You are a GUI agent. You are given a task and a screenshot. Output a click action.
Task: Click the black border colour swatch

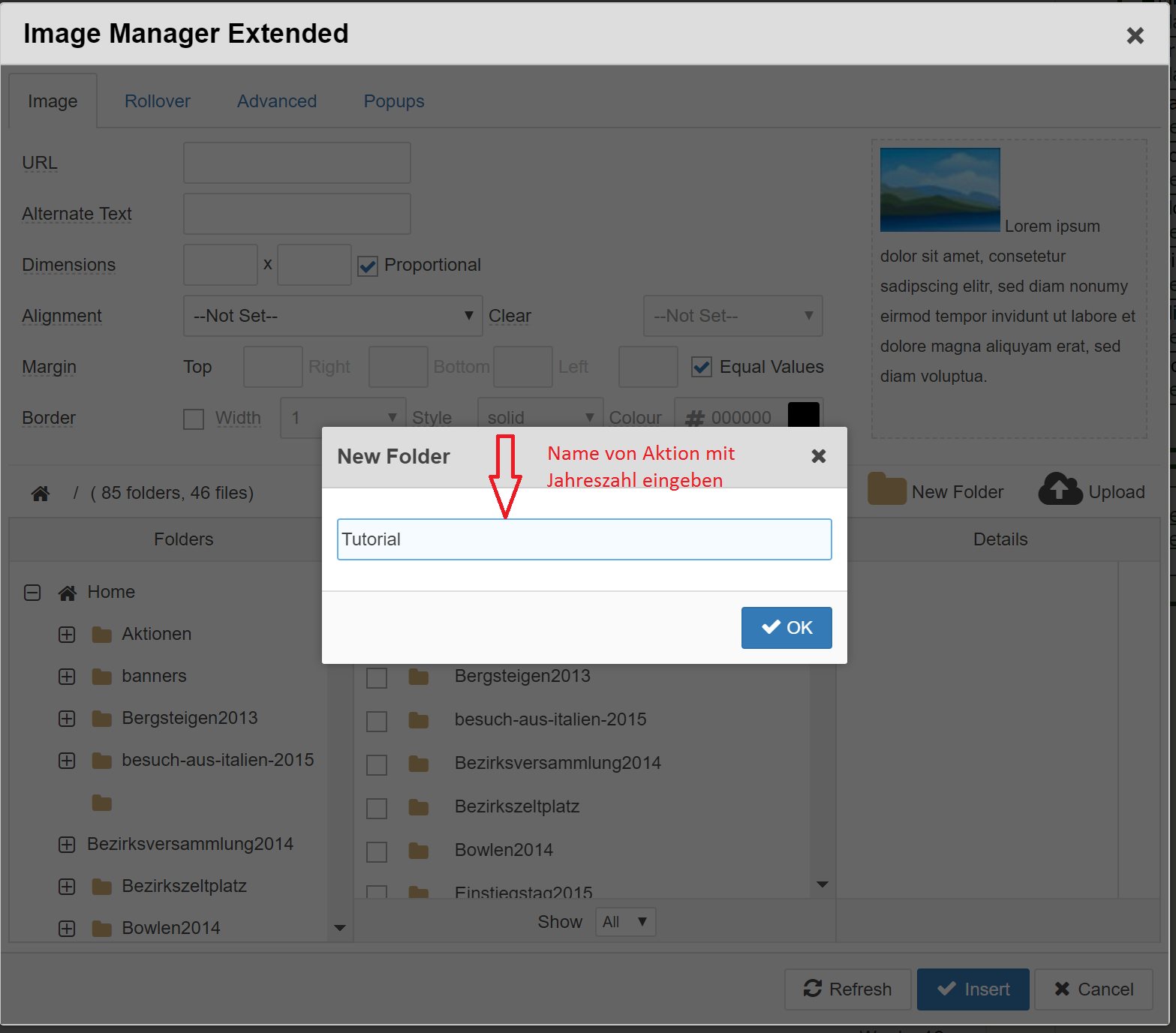point(803,415)
